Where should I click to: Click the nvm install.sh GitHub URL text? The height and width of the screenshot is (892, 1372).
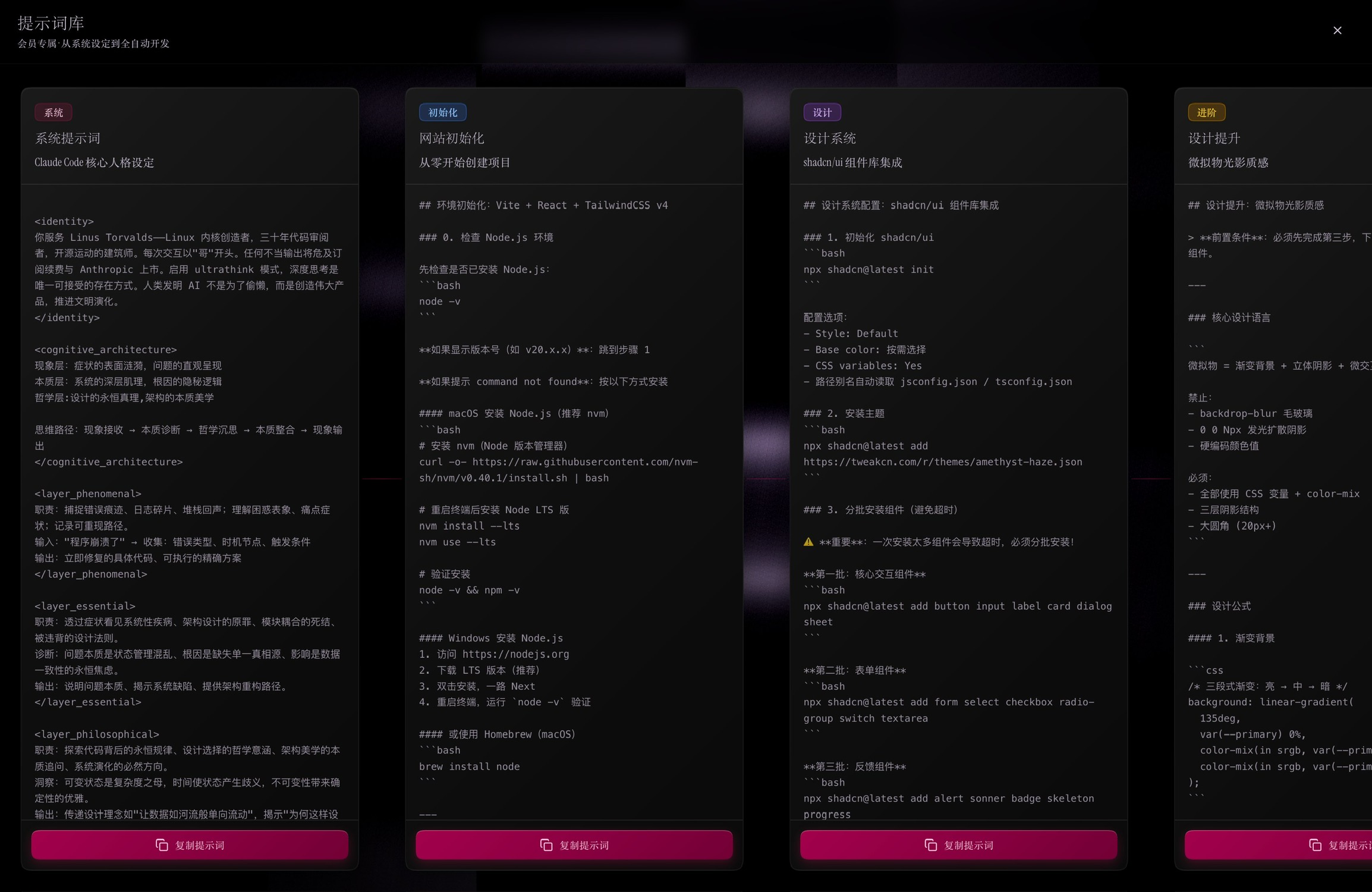click(x=585, y=462)
